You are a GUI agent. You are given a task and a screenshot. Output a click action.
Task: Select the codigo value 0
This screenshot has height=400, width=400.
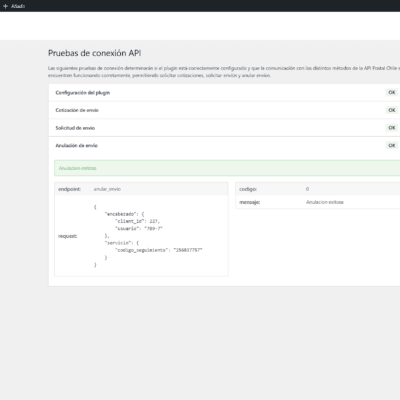[x=307, y=189]
